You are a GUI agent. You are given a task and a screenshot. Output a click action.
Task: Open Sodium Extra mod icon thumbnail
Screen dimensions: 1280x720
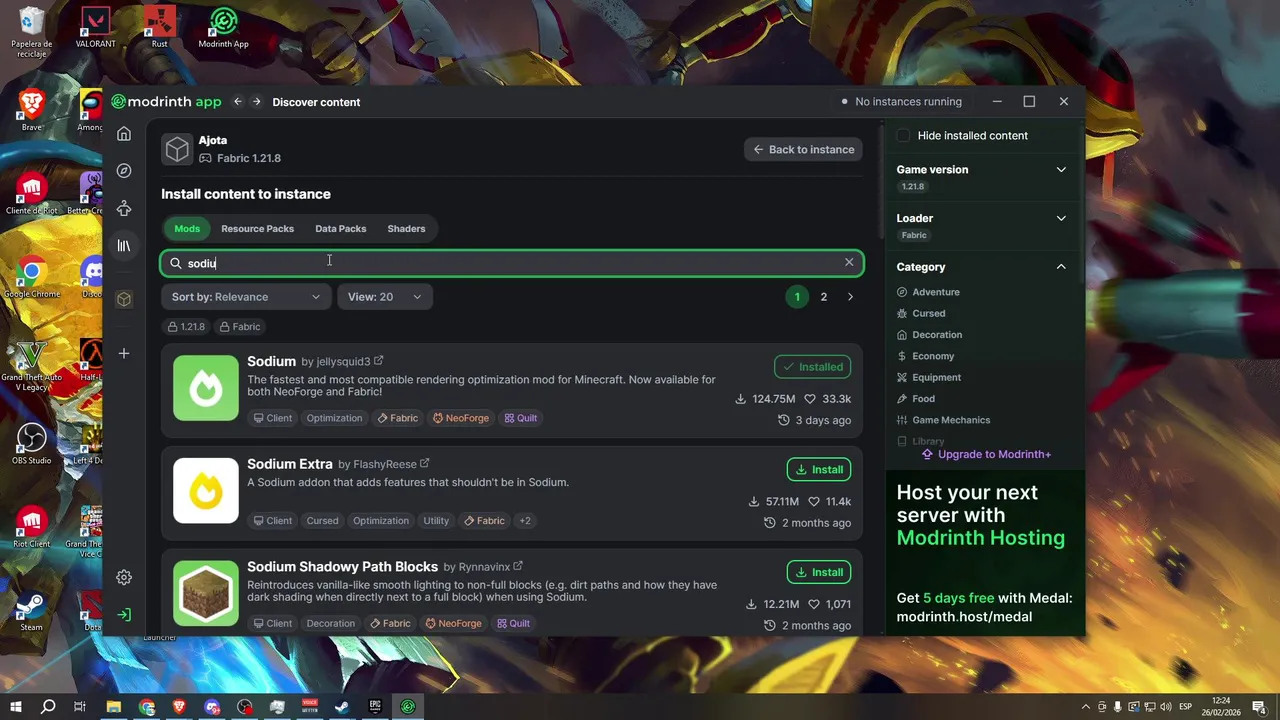click(x=206, y=490)
